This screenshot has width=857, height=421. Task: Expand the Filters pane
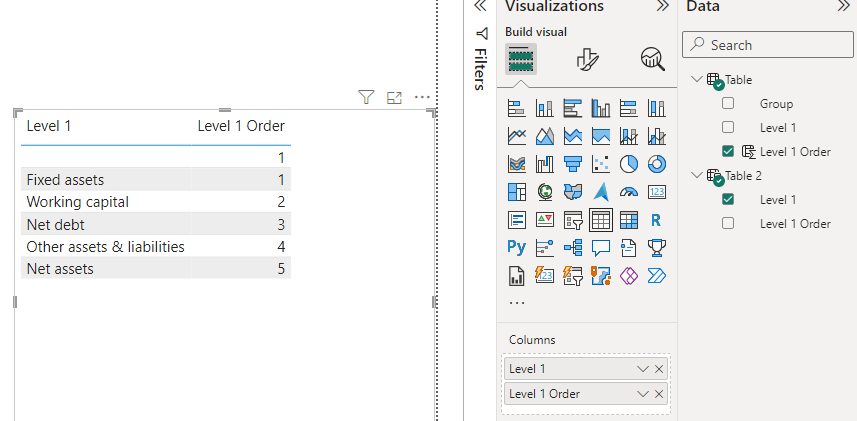click(x=480, y=6)
